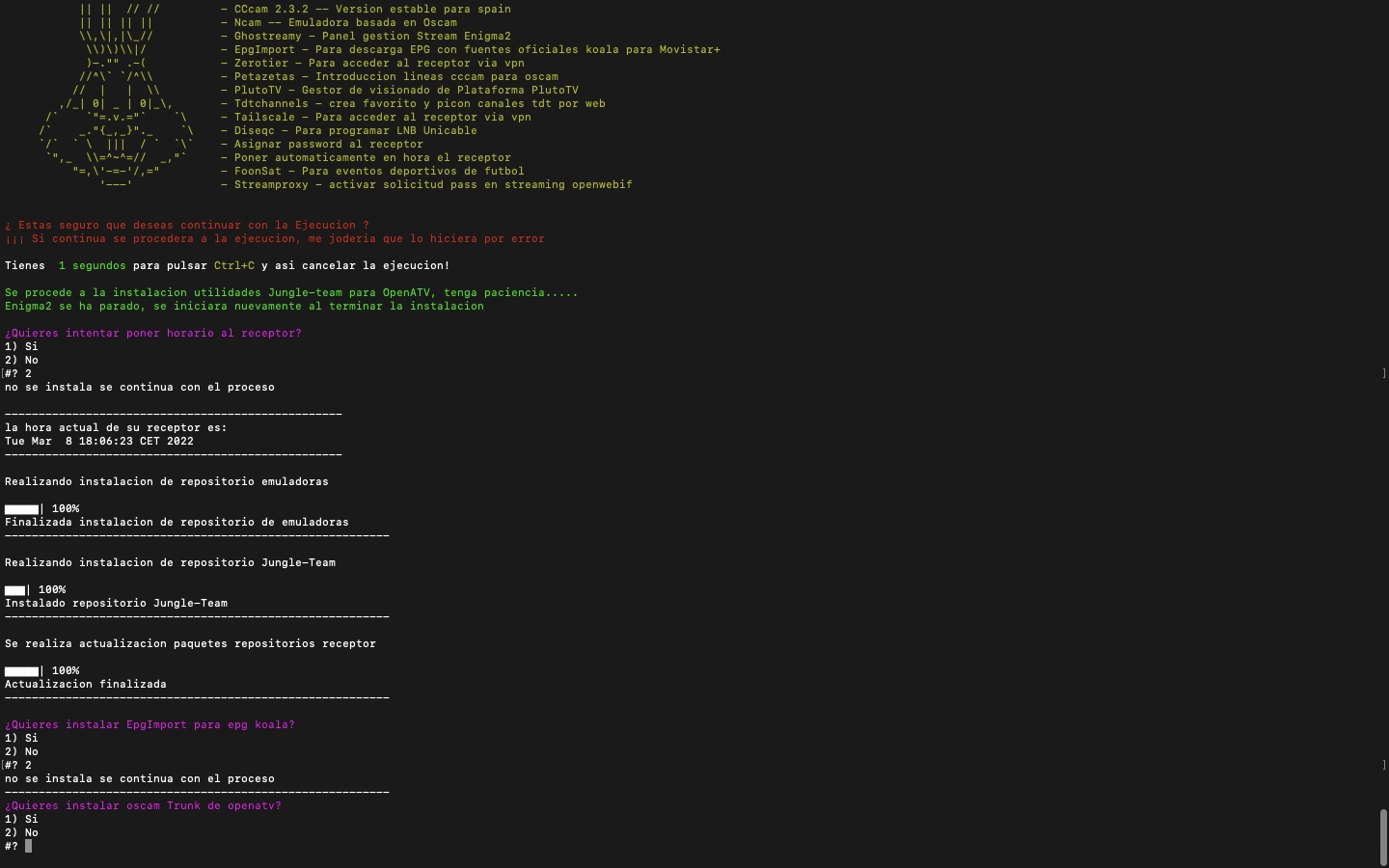Select "2) No" under the oscam Trunk question
The height and width of the screenshot is (868, 1389).
[x=21, y=832]
